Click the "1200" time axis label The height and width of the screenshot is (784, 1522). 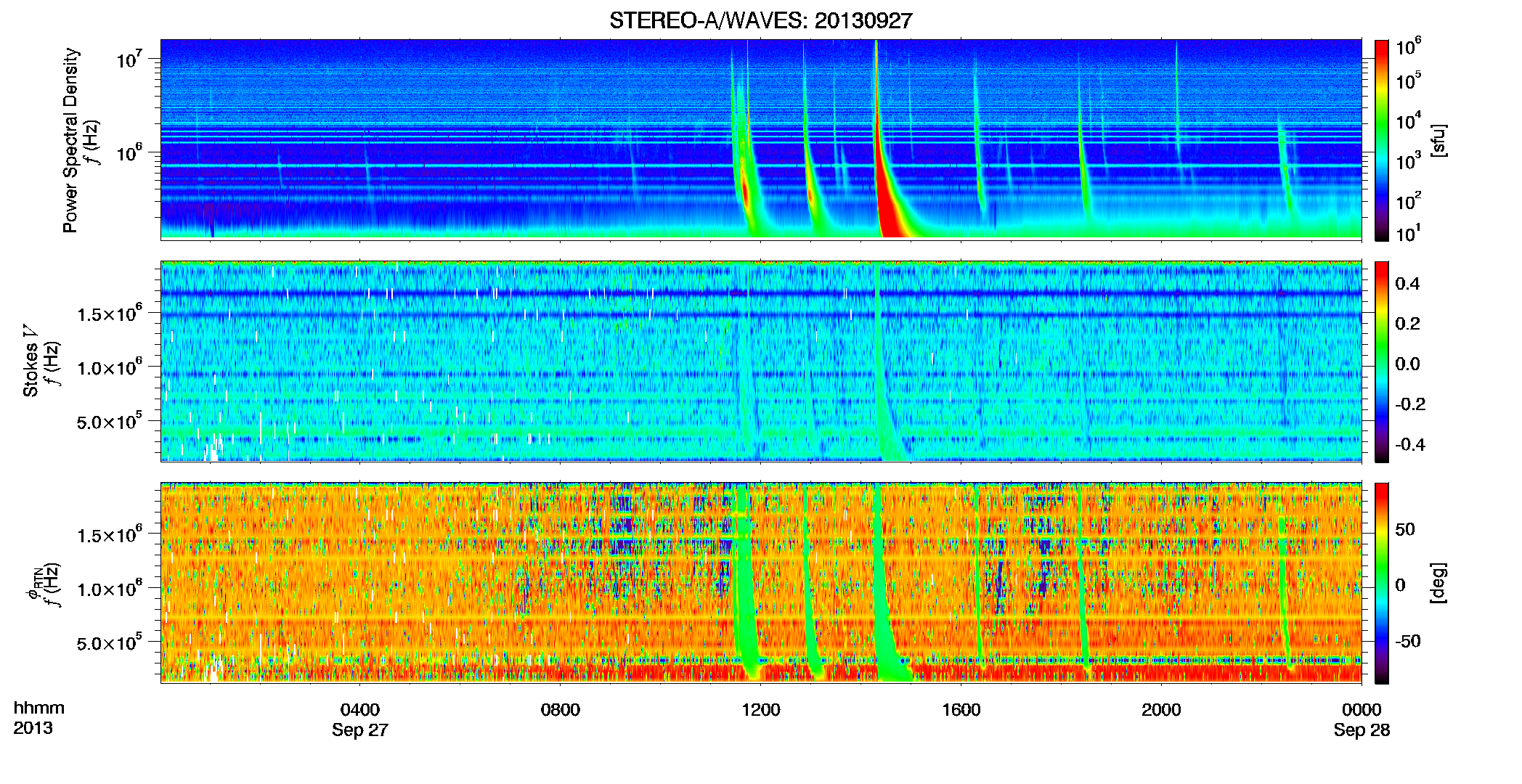(760, 709)
